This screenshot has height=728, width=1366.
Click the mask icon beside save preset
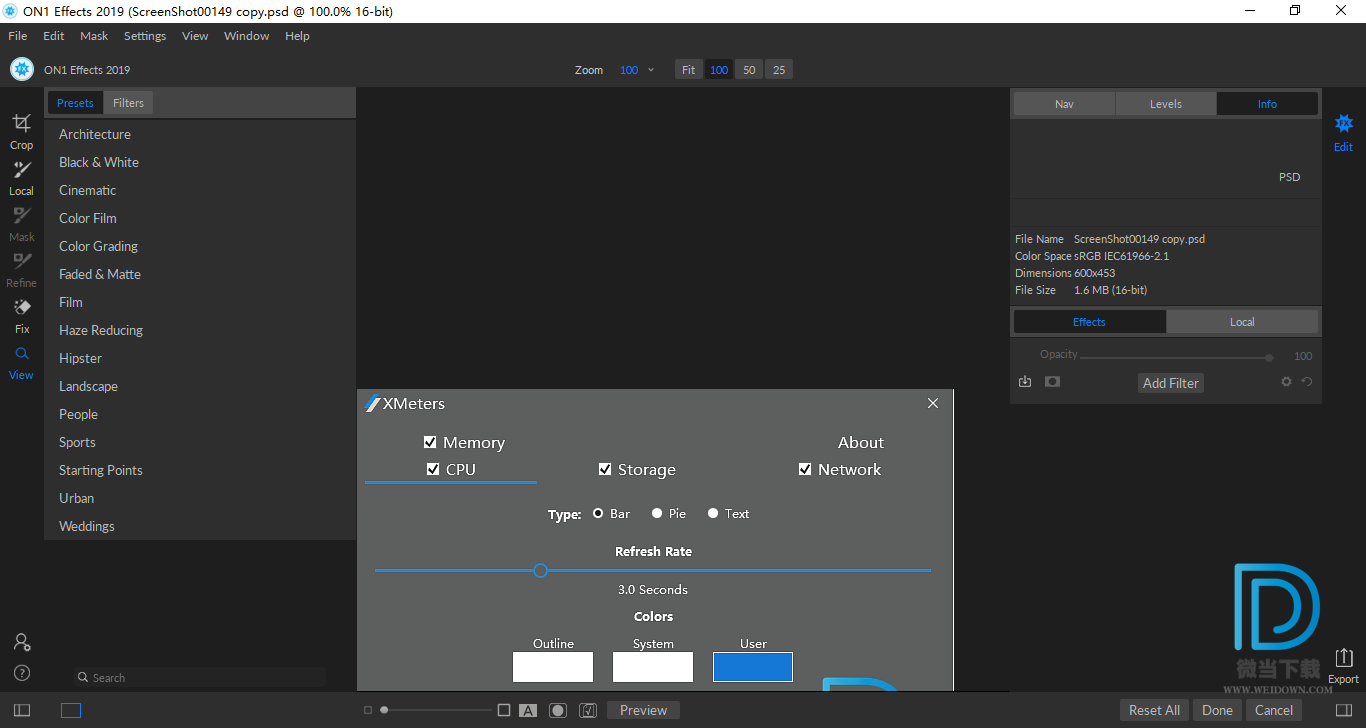point(1052,382)
